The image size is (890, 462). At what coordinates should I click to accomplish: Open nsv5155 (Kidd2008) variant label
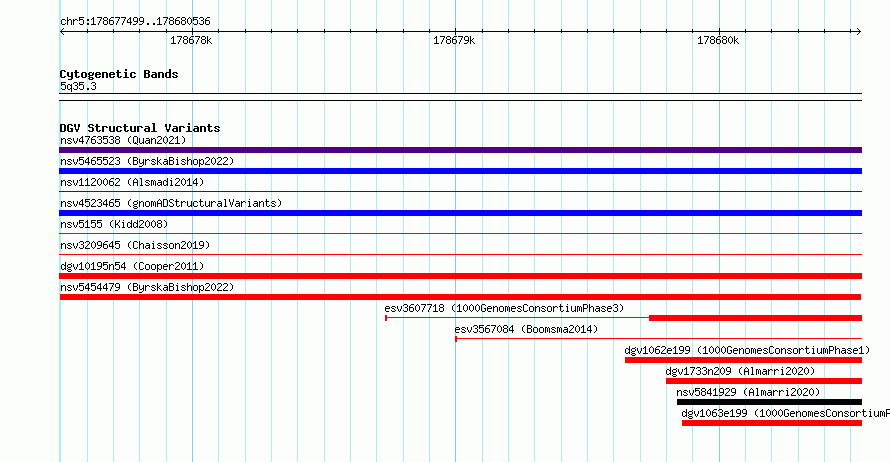click(x=114, y=224)
